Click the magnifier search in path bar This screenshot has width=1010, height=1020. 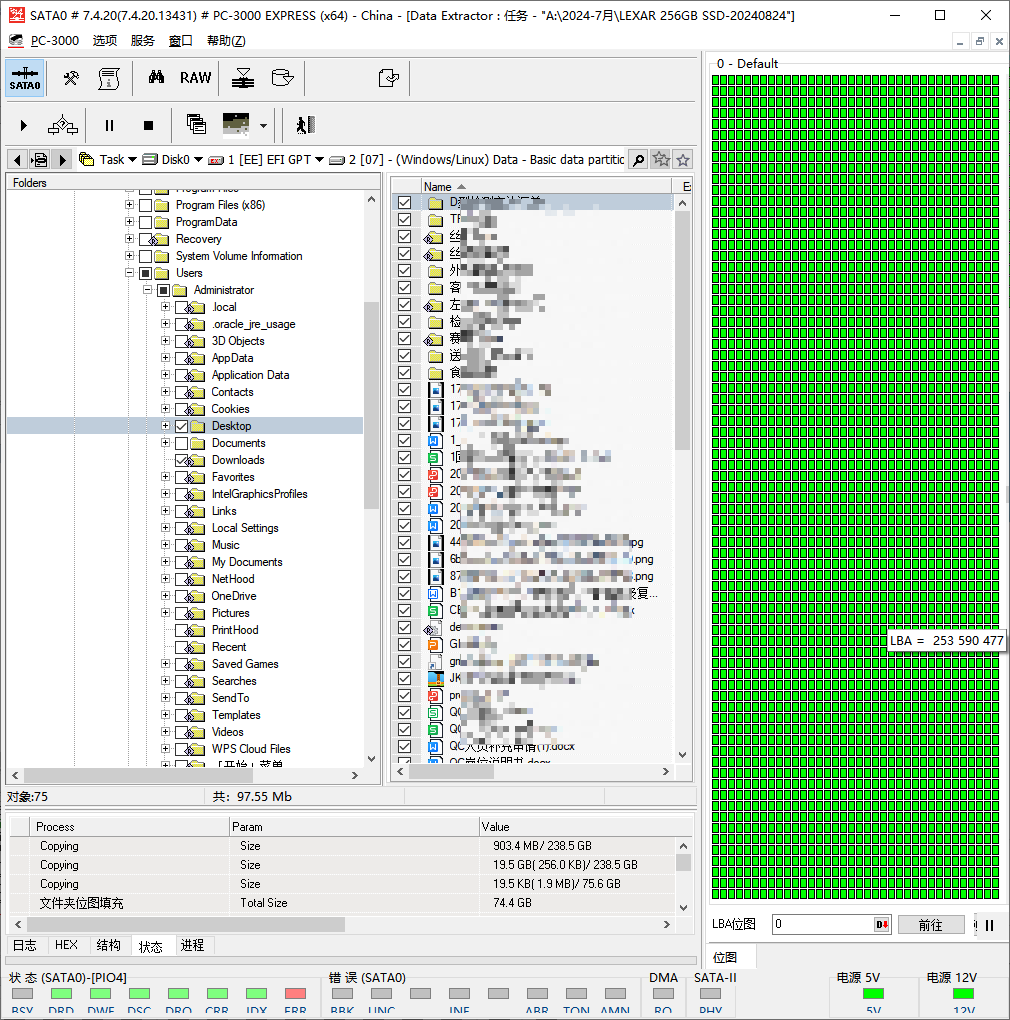[x=639, y=159]
